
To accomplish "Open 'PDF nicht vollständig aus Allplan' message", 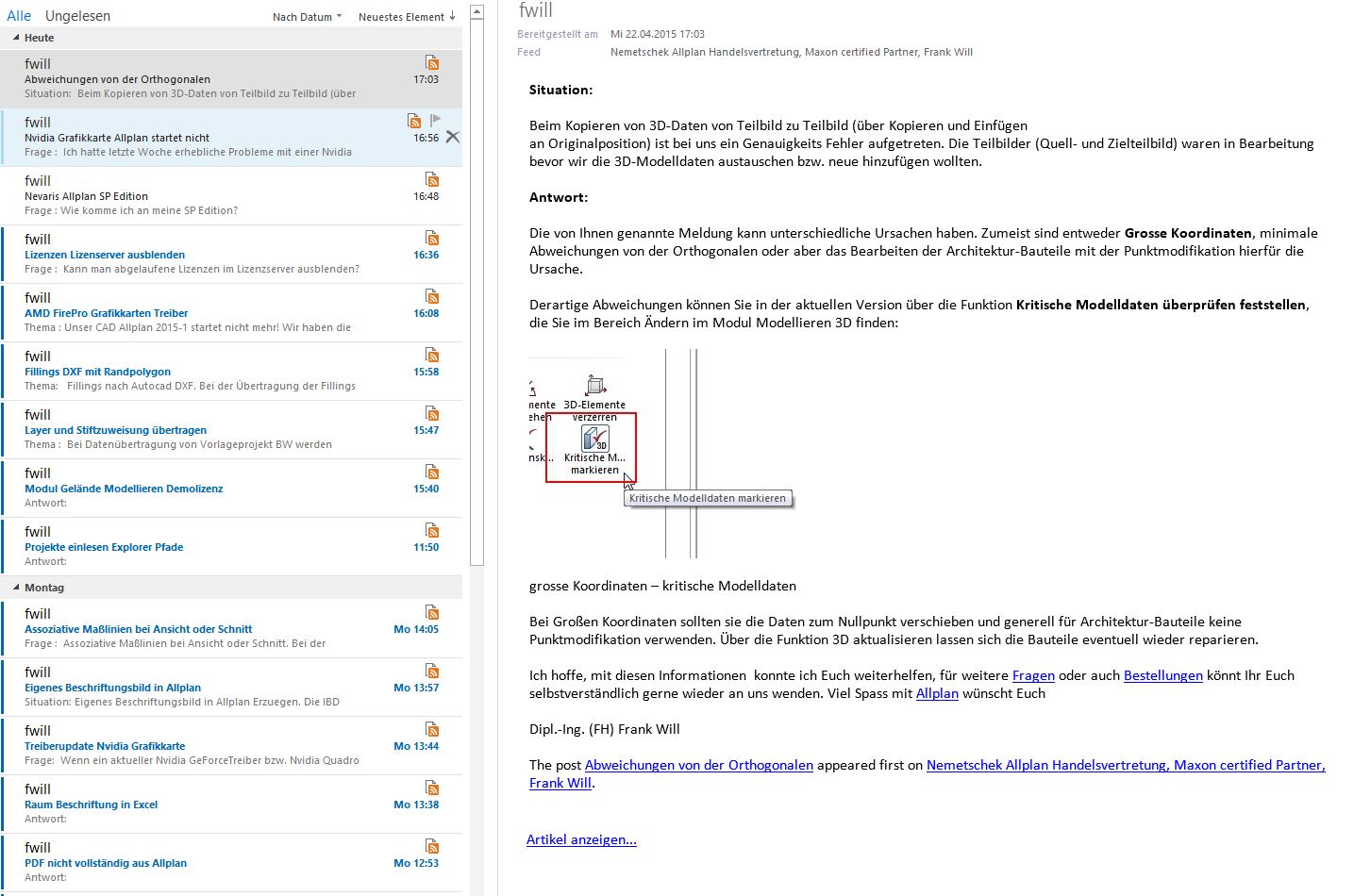I will [x=231, y=863].
